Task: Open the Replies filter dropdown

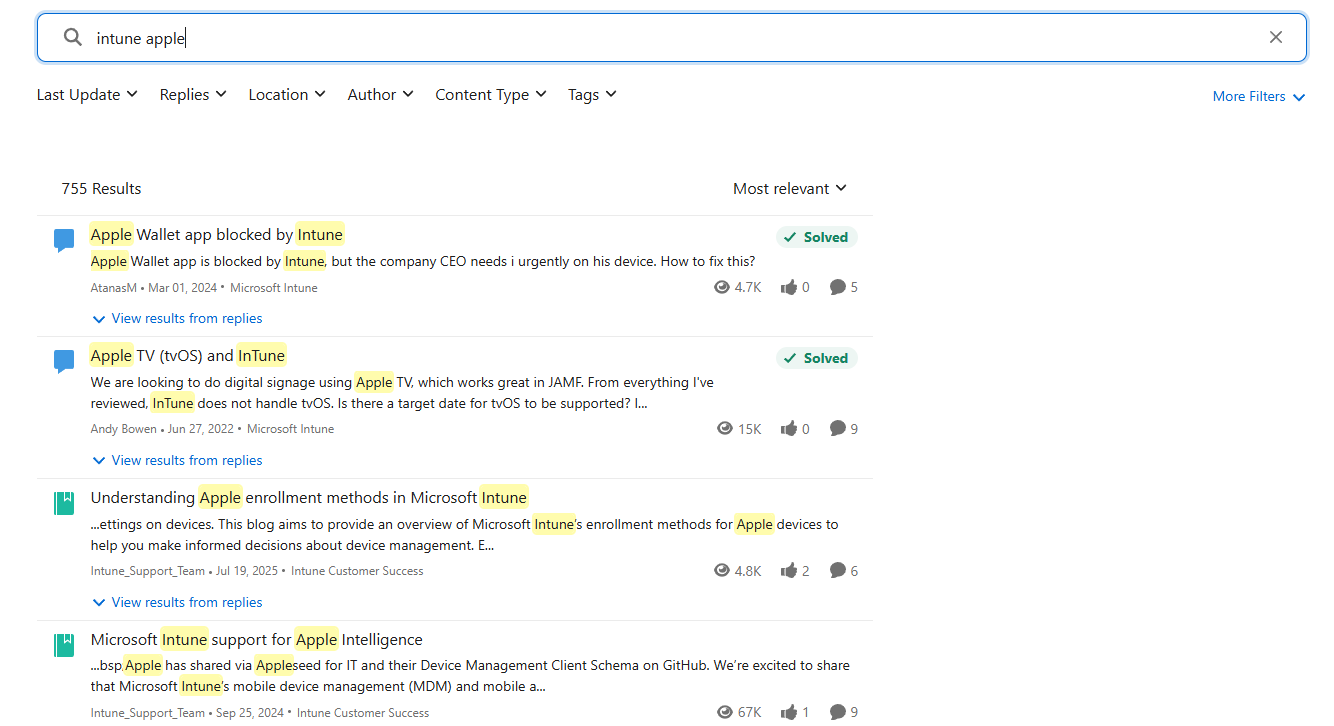Action: point(193,95)
